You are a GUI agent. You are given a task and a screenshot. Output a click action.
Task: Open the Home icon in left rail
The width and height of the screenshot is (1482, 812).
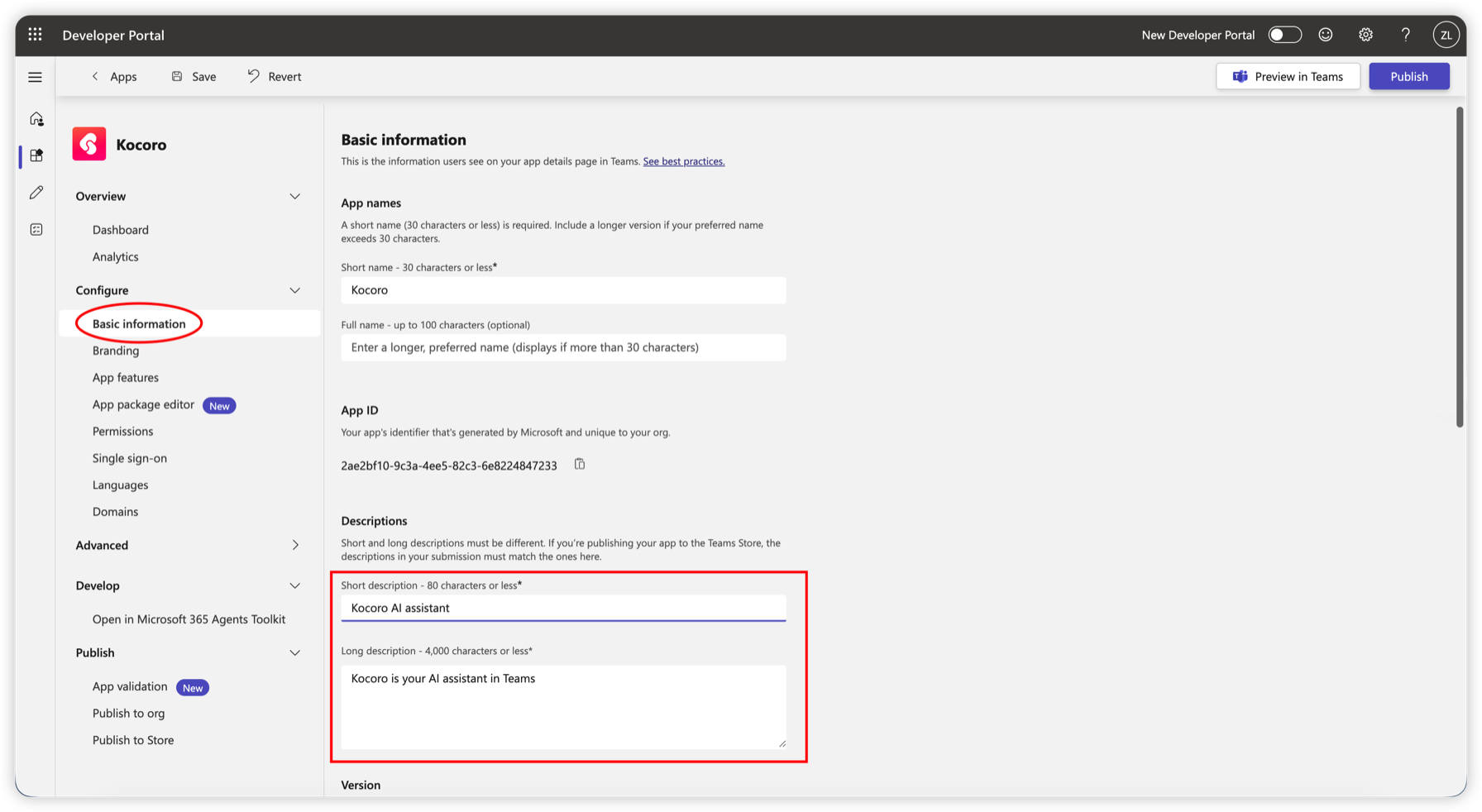click(36, 119)
